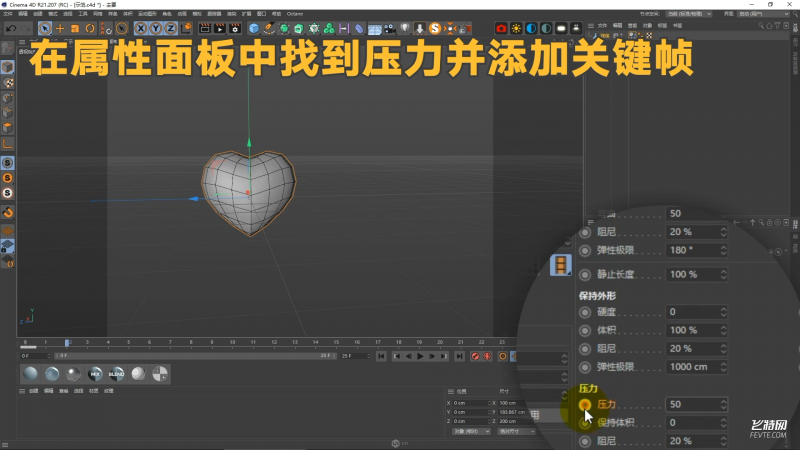Viewport: 800px width, 450px height.
Task: Toggle the X axis lock
Action: (141, 29)
